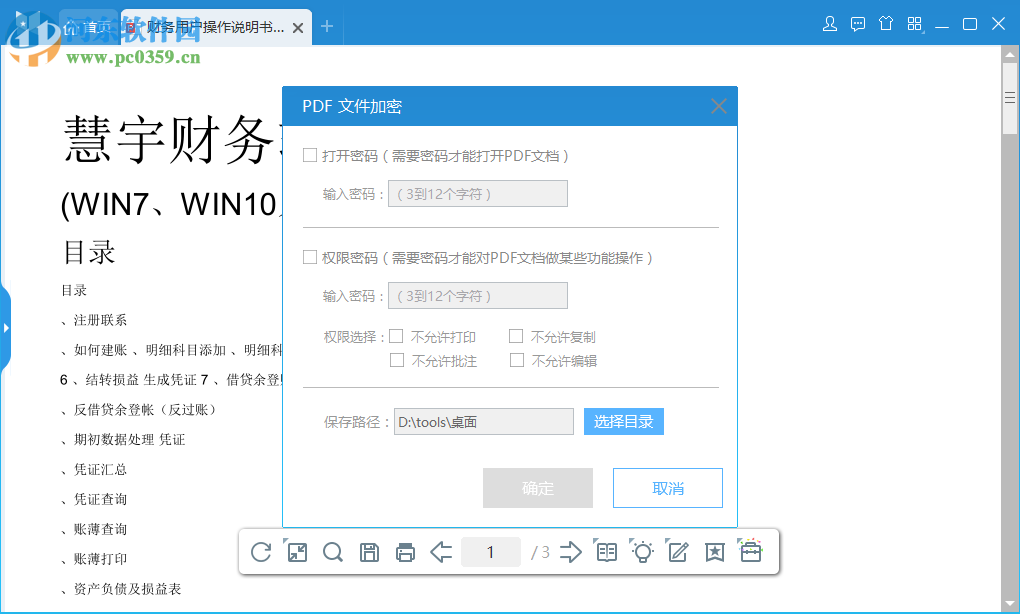
Task: Check the 不允许打印 option
Action: [x=395, y=336]
